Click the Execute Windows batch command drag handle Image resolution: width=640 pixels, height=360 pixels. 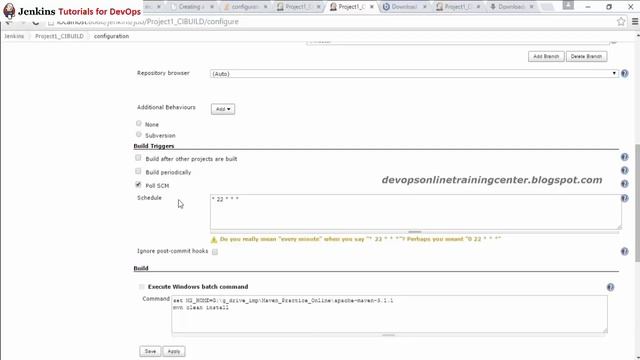(142, 287)
